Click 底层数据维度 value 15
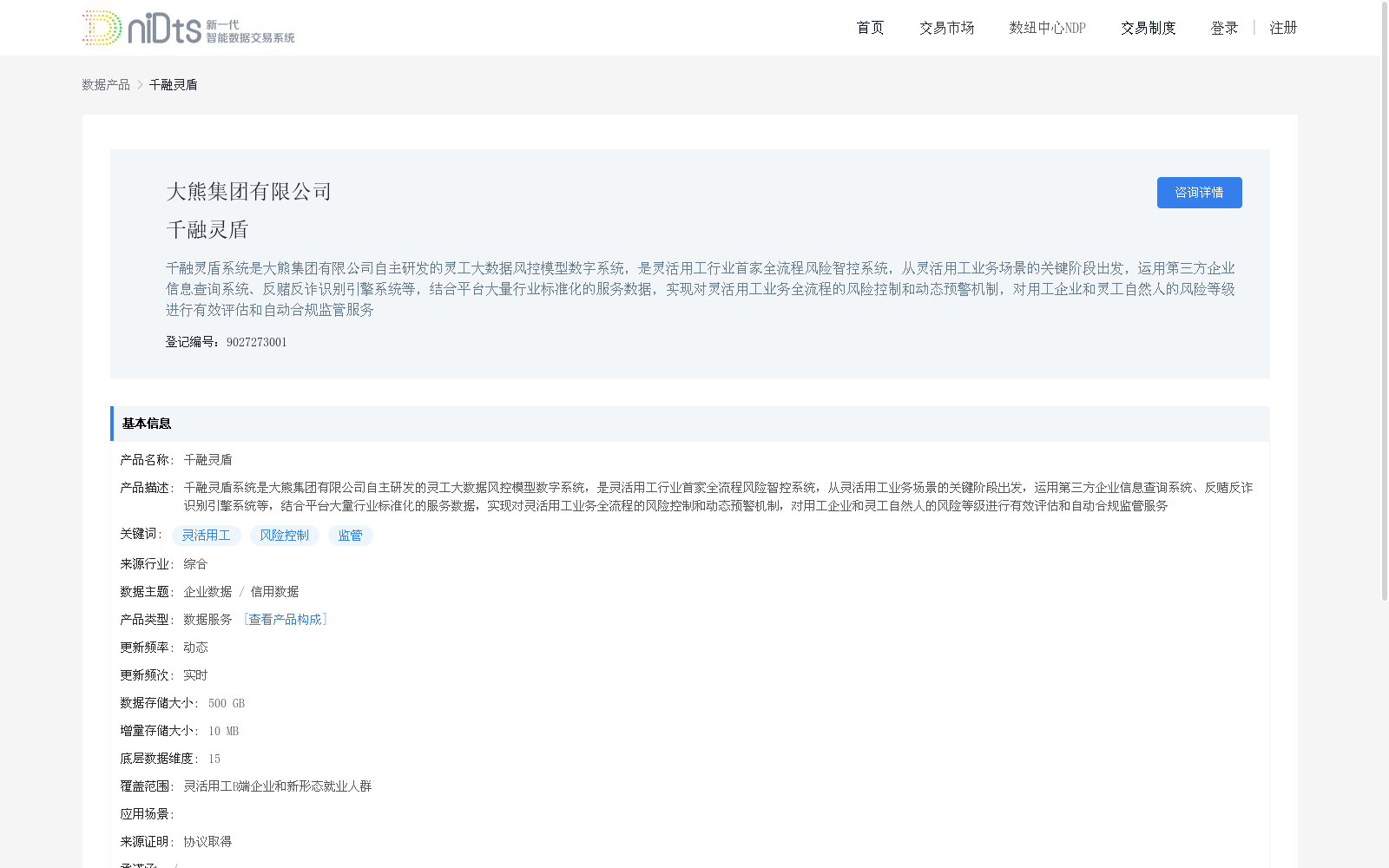 point(214,759)
